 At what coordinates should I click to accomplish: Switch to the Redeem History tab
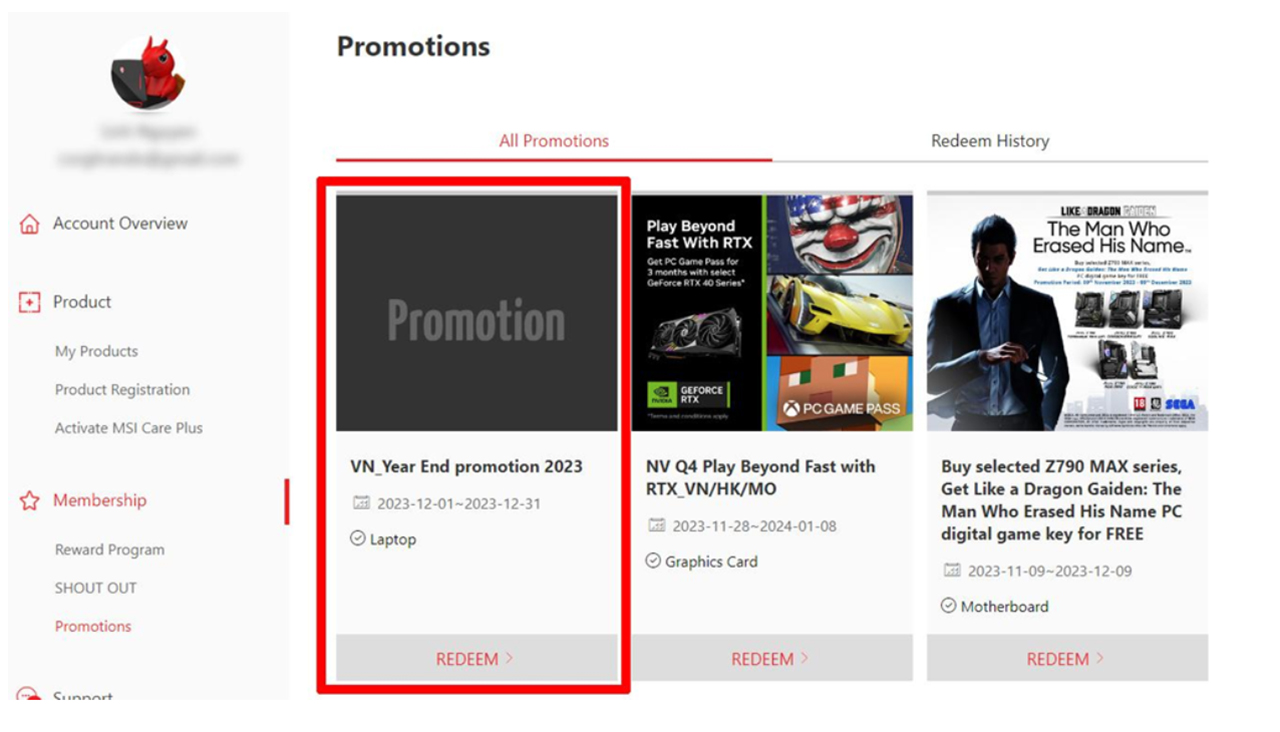(x=990, y=141)
